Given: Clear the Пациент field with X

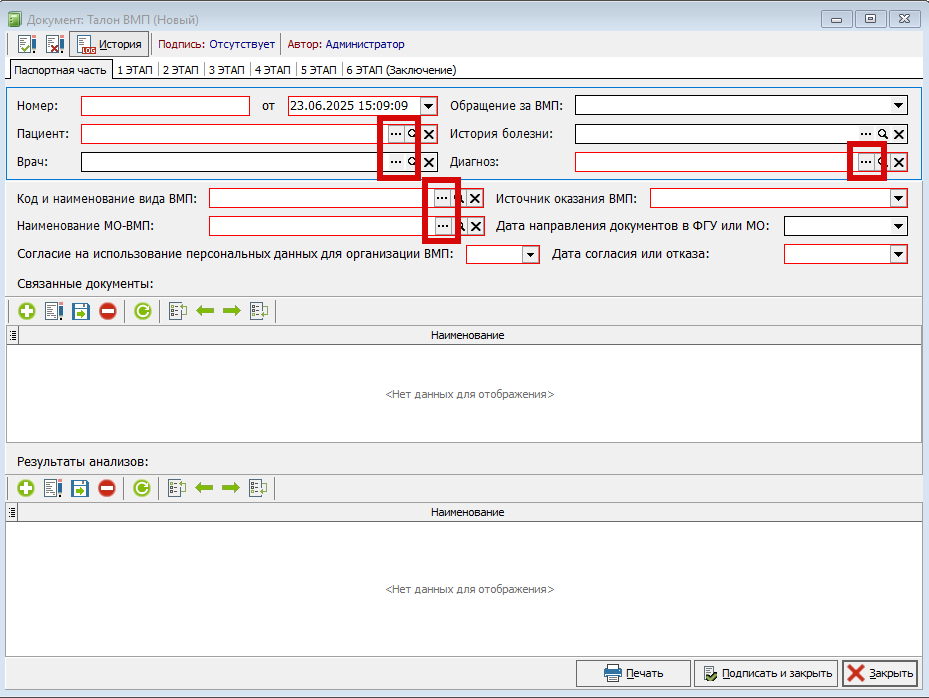Looking at the screenshot, I should click(x=429, y=134).
